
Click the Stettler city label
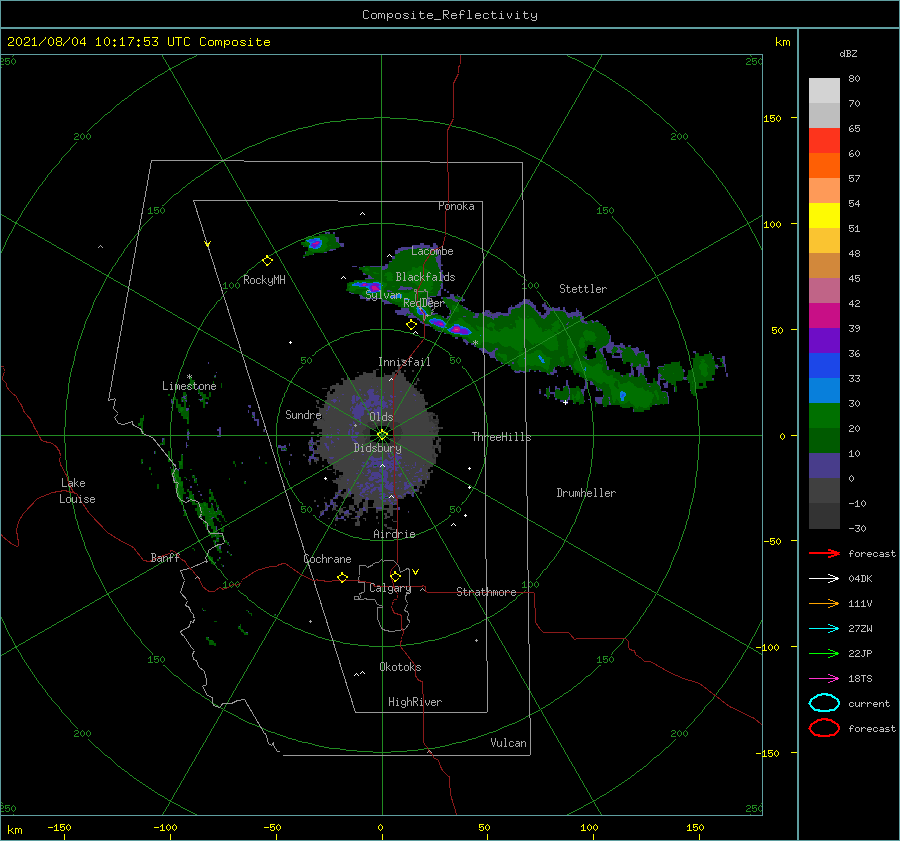[583, 289]
